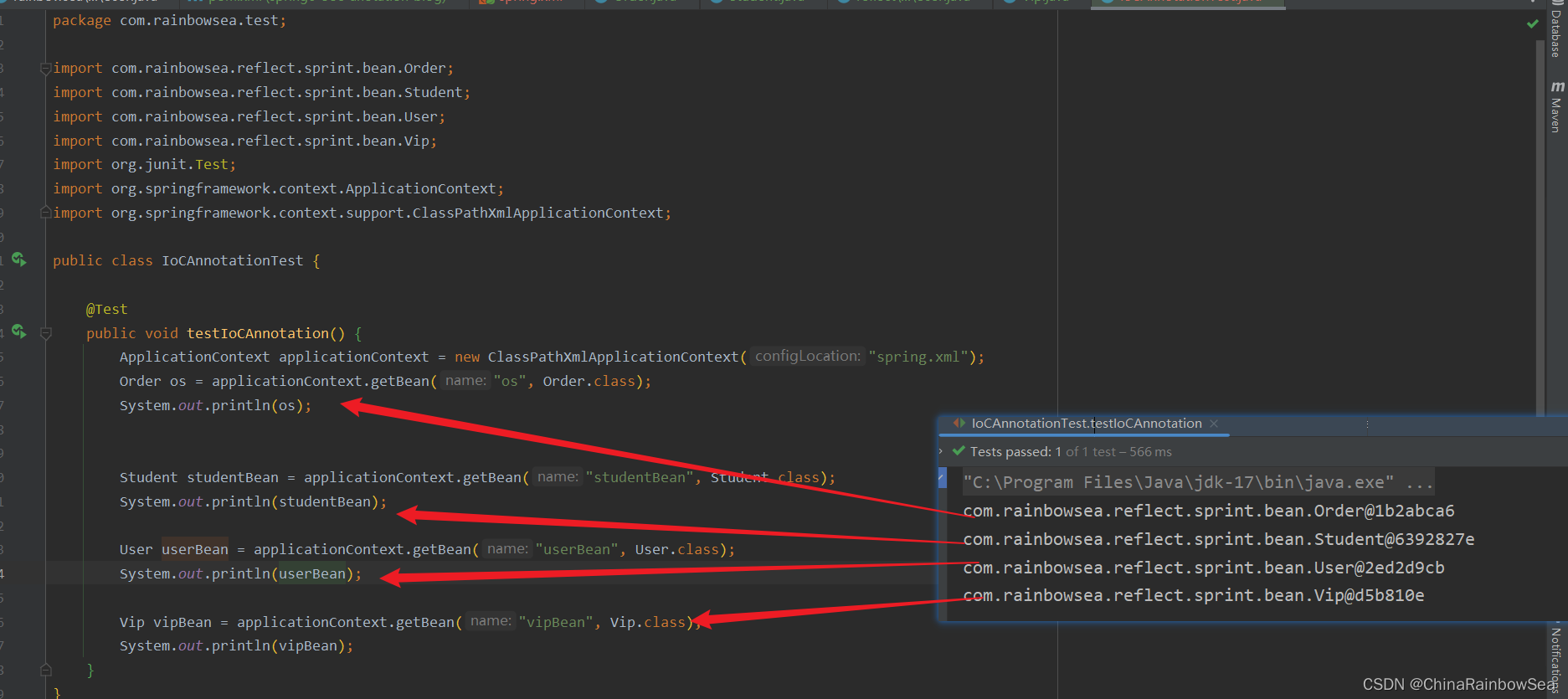Viewport: 1568px width, 699px height.
Task: Click the Student@6392827e console output line
Action: coord(1219,539)
